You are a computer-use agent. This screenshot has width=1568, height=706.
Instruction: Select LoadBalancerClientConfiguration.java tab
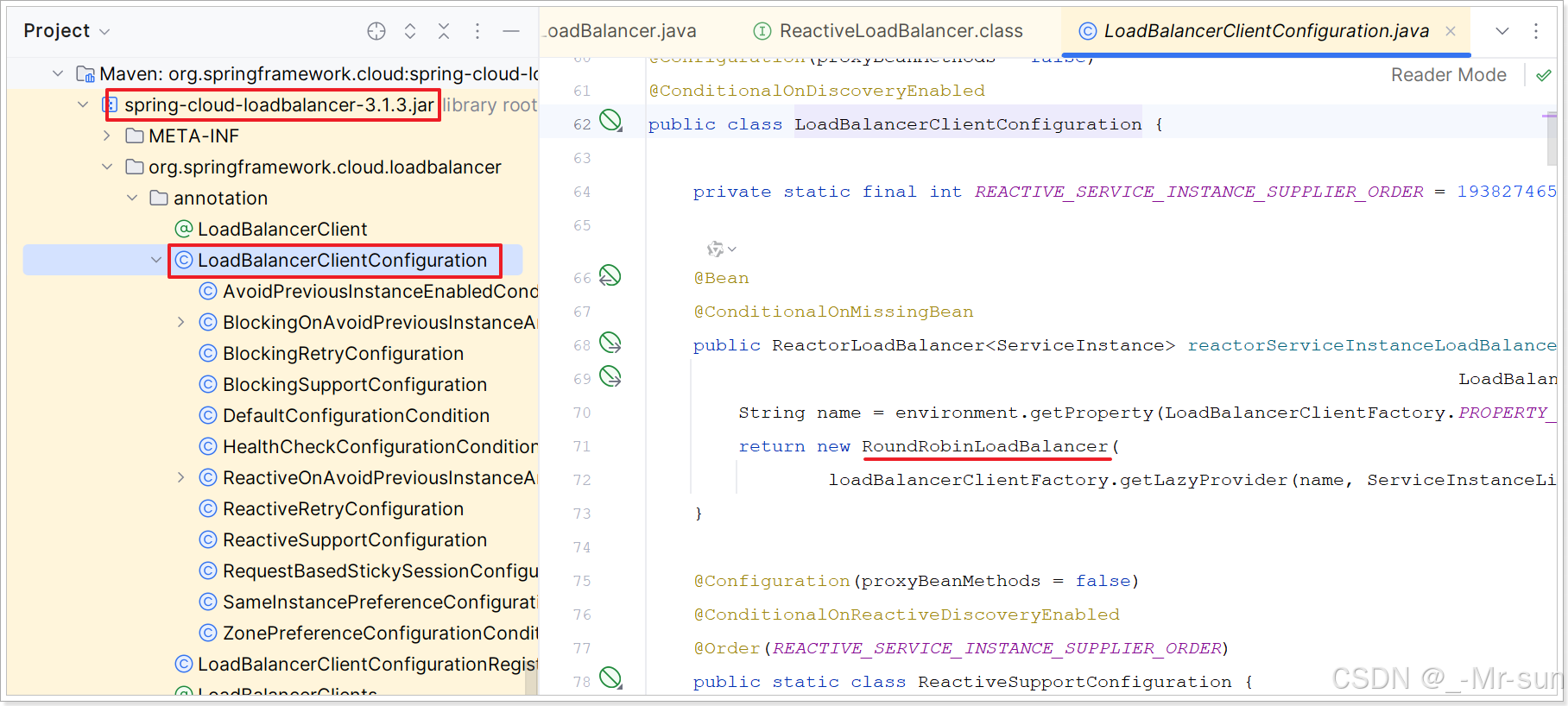tap(1266, 31)
